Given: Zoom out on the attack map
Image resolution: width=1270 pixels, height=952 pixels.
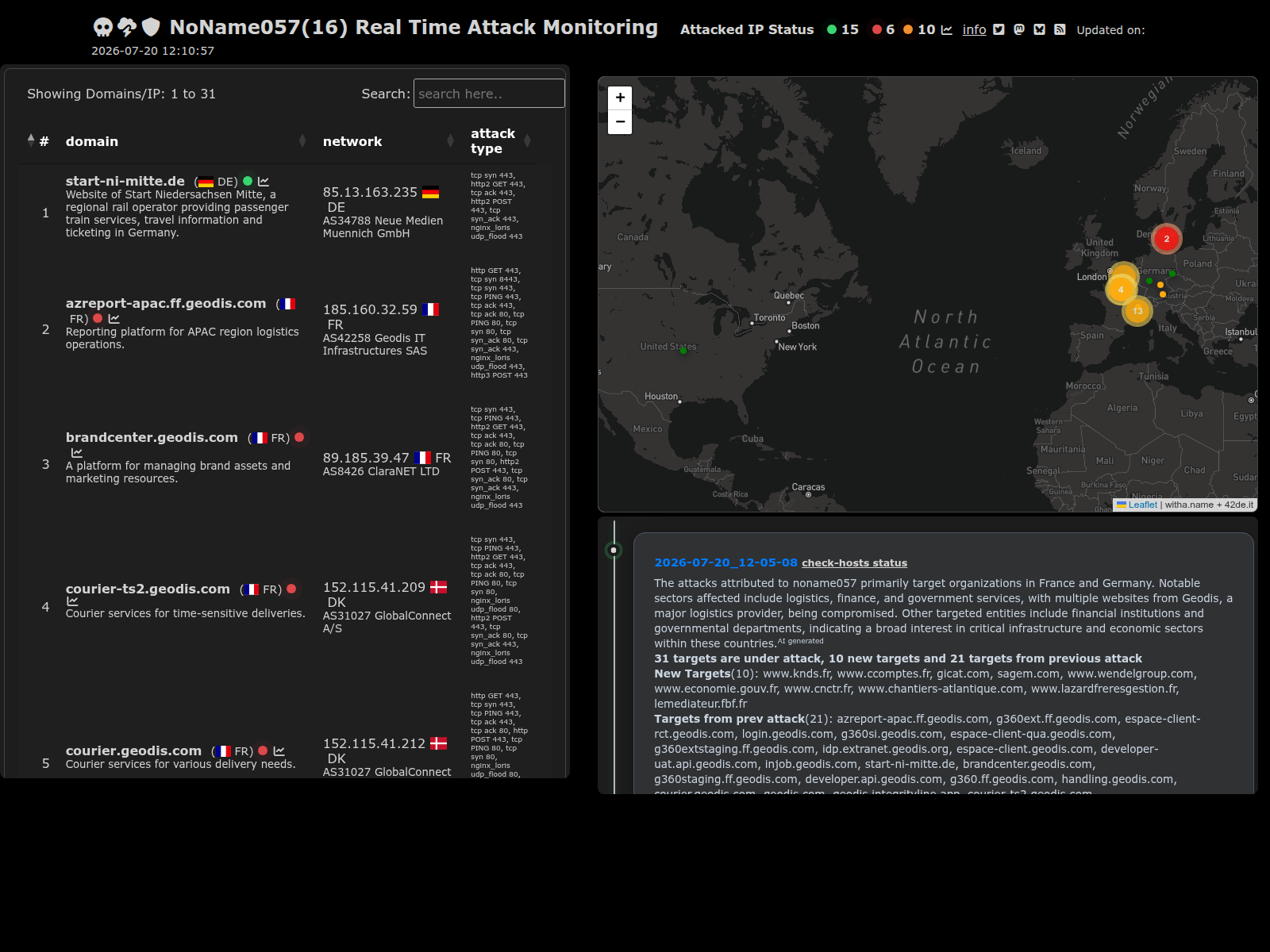Looking at the screenshot, I should [620, 122].
